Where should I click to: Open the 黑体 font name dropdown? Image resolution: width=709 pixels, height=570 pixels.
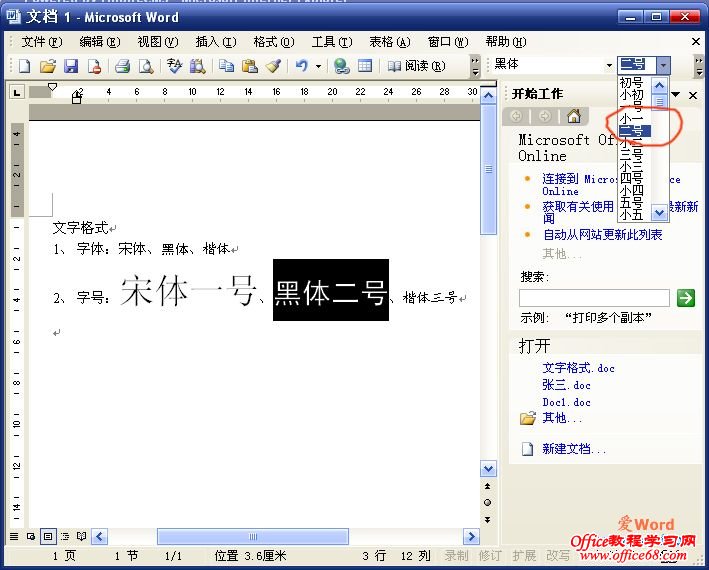(x=608, y=65)
